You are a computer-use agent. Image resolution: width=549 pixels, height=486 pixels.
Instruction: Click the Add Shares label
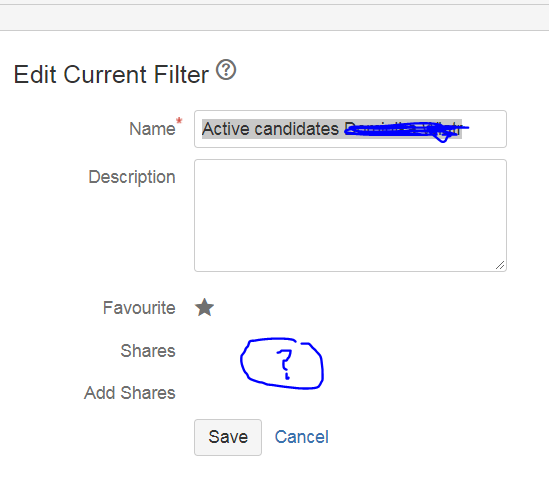(x=130, y=393)
